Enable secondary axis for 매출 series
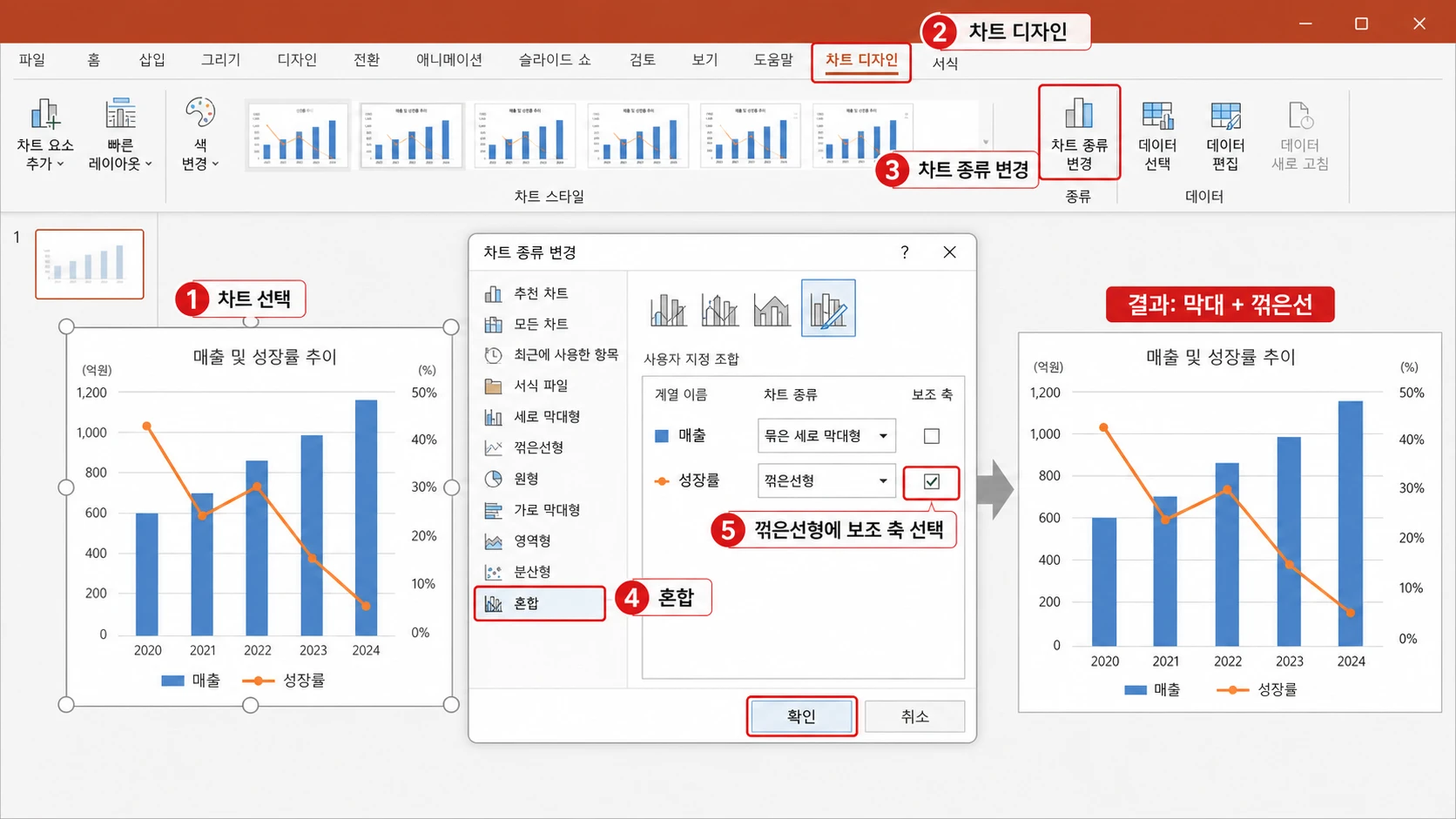The width and height of the screenshot is (1456, 819). pyautogui.click(x=932, y=436)
